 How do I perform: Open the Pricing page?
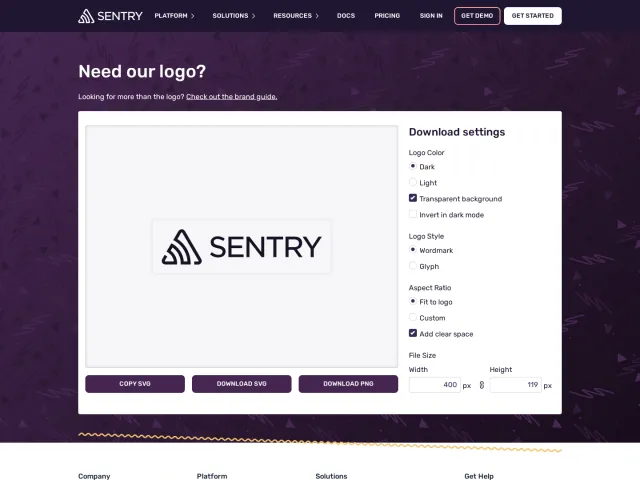click(387, 16)
